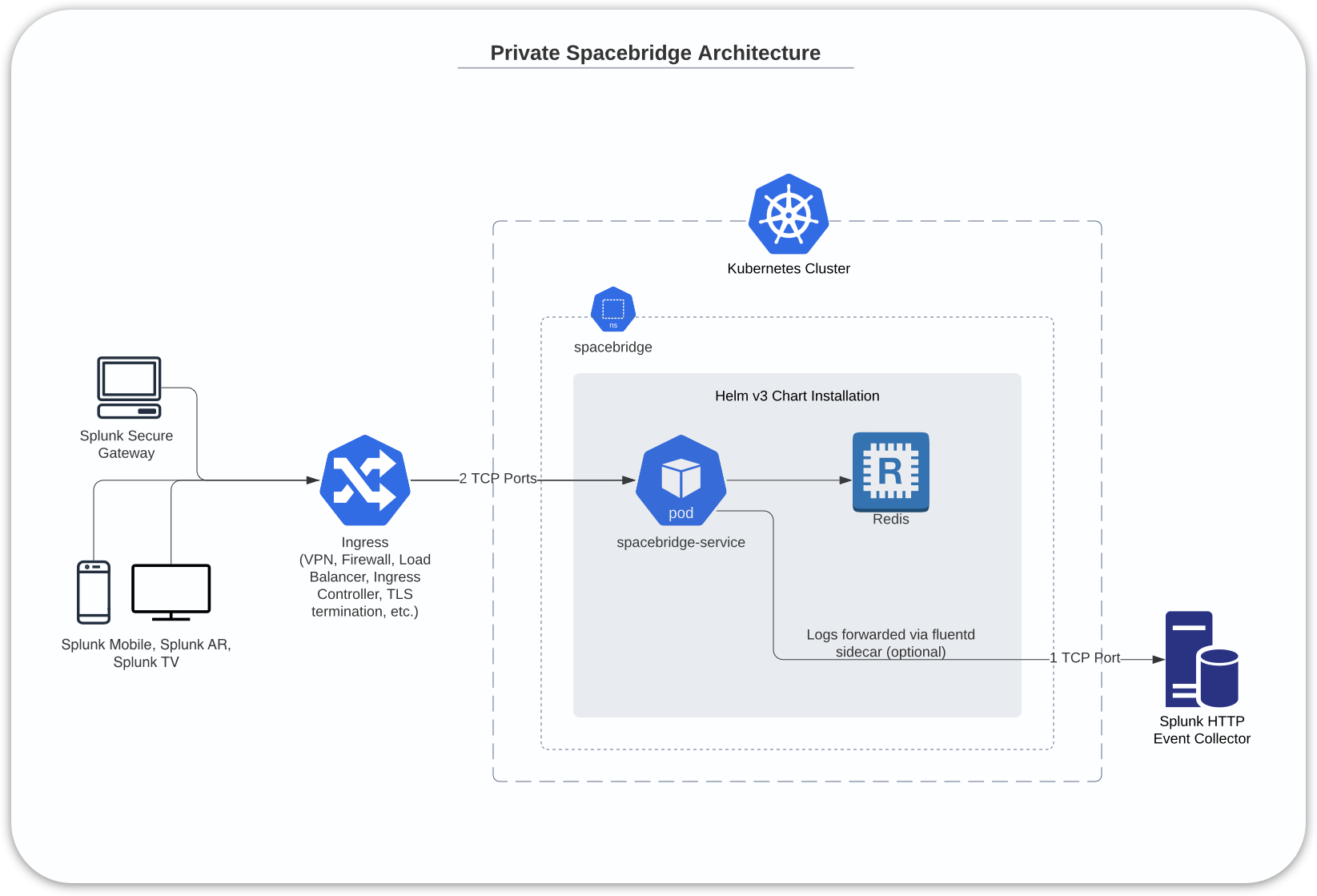Click the 2 TCP Ports connector label
Viewport: 1317px width, 896px height.
point(498,479)
